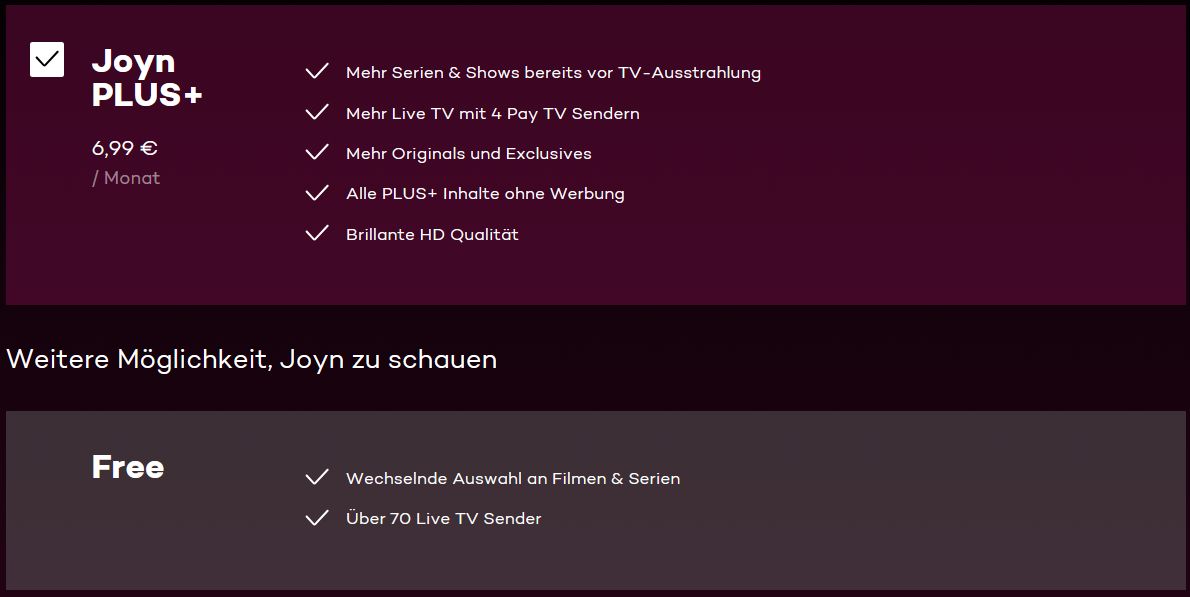This screenshot has height=597, width=1190.
Task: Click the '6,99 €' price label
Action: click(x=125, y=149)
